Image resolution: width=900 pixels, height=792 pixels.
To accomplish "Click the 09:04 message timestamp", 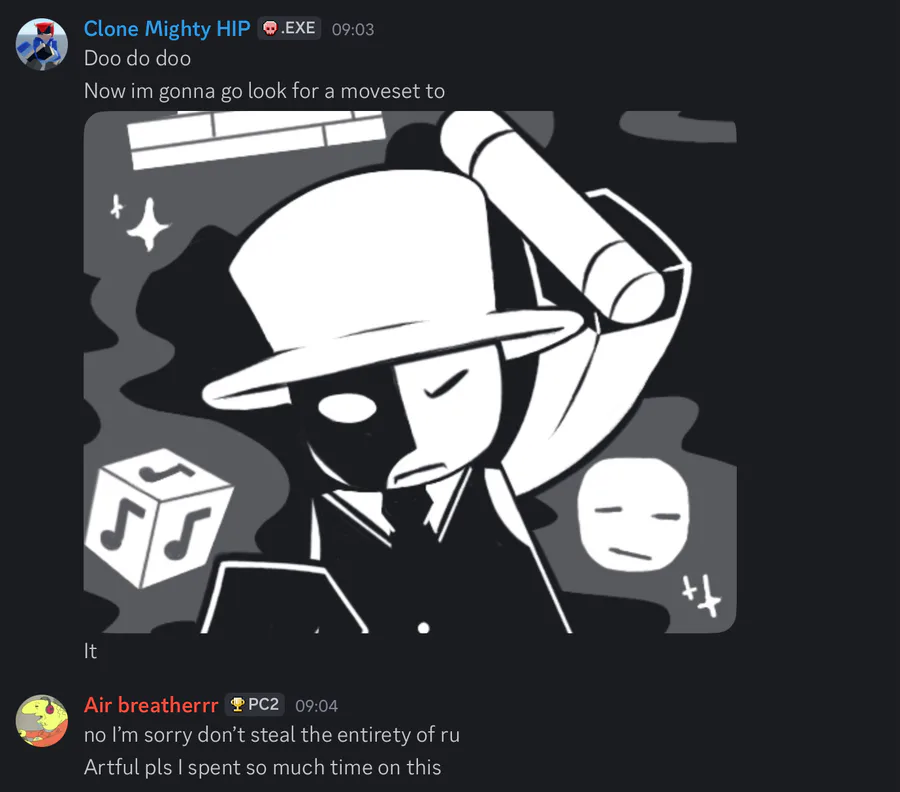I will tap(316, 706).
